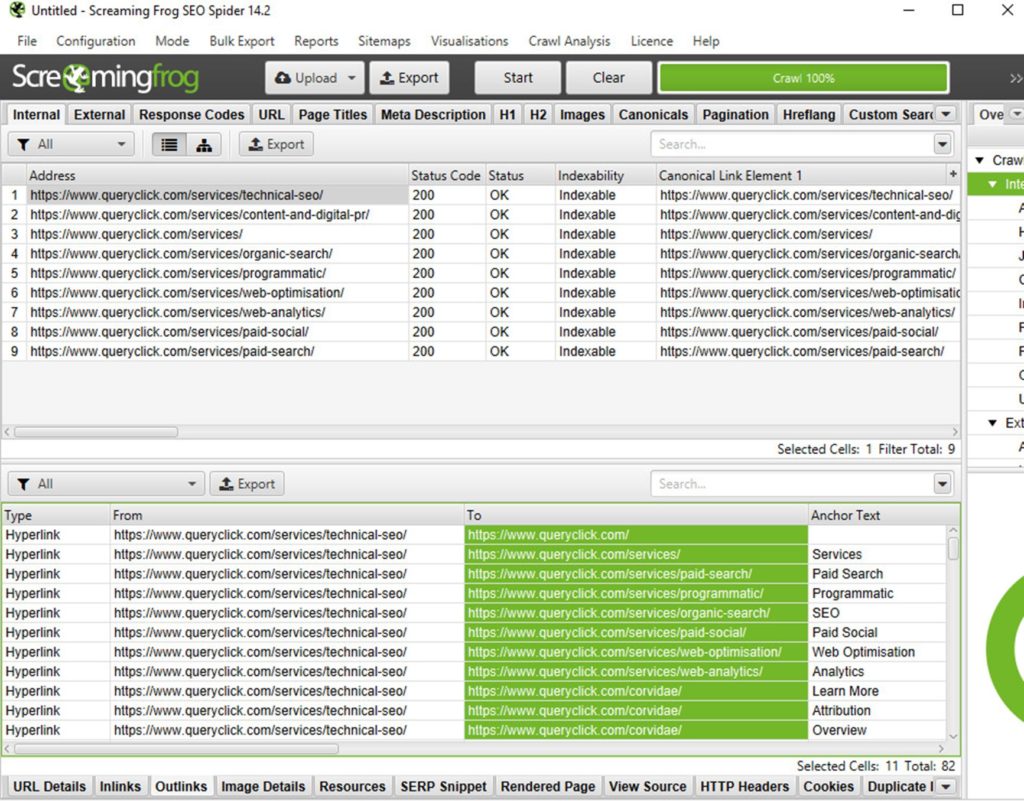Click the Start crawl button
1024x801 pixels.
[x=518, y=78]
